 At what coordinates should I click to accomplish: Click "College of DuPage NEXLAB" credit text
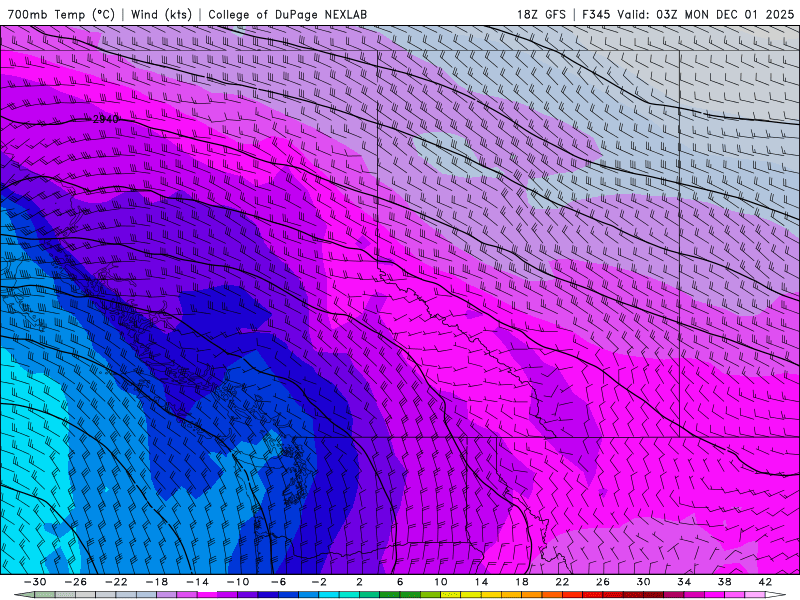click(x=288, y=14)
